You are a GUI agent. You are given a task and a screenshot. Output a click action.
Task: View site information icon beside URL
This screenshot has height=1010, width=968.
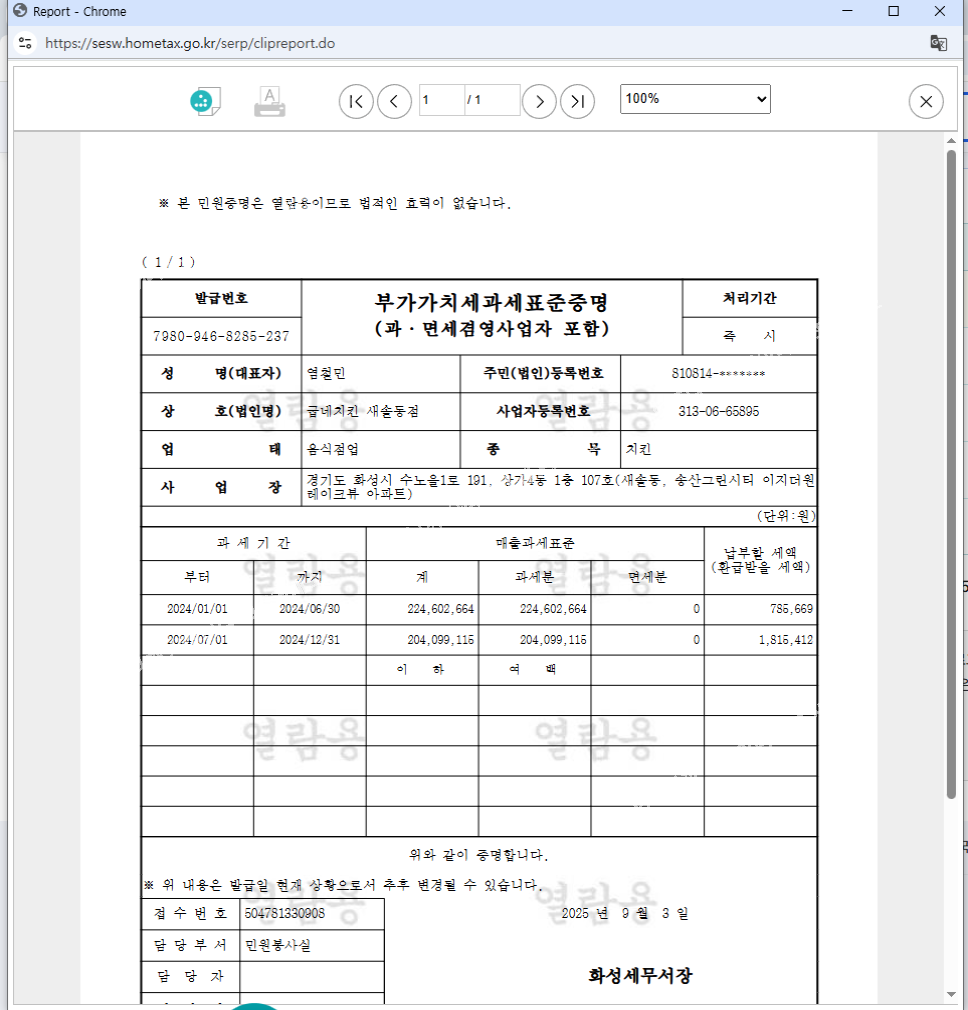coord(25,43)
